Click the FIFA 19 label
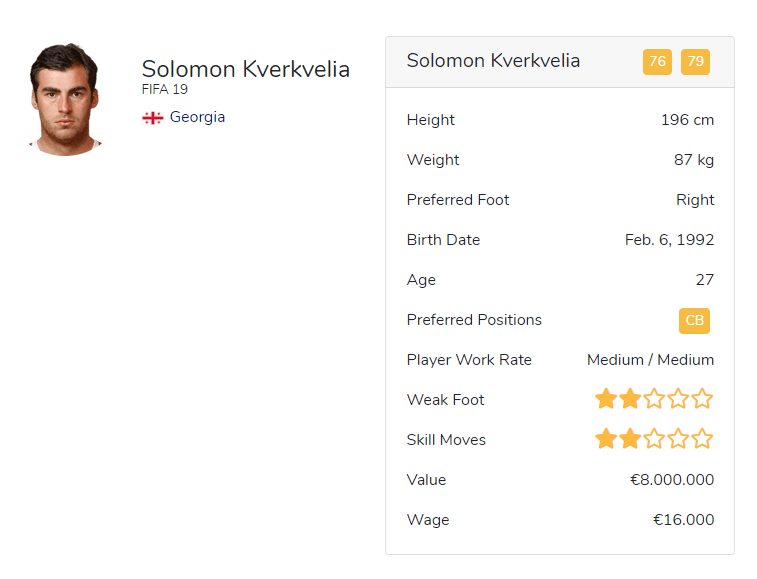The image size is (757, 579). click(x=165, y=90)
